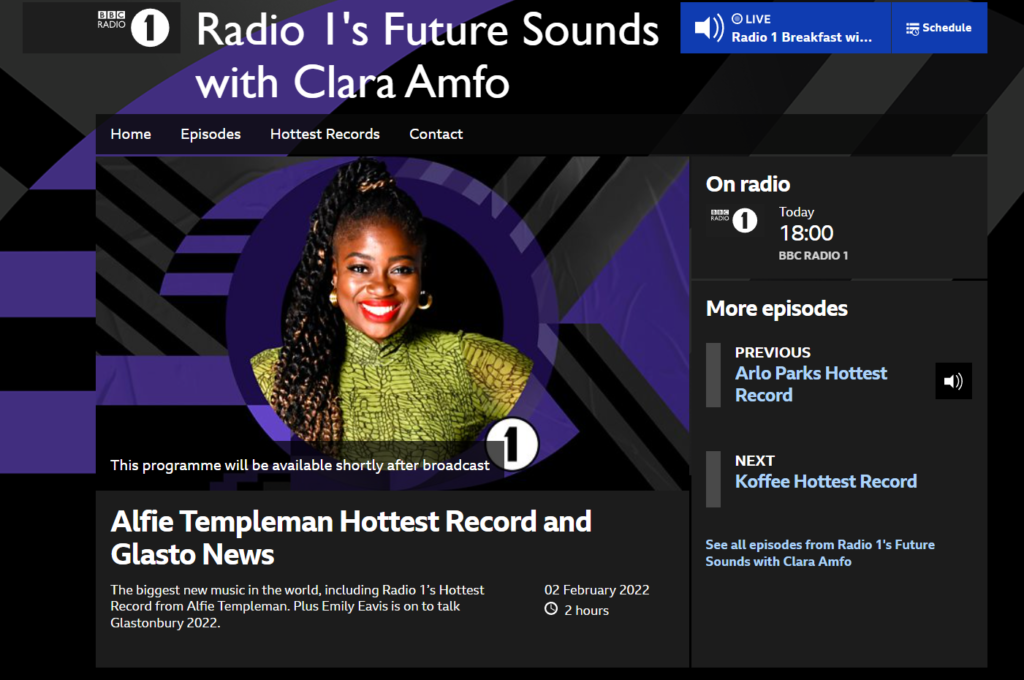The height and width of the screenshot is (680, 1024).
Task: Click the BBC RADIO 1 broadcast label
Action: [813, 255]
